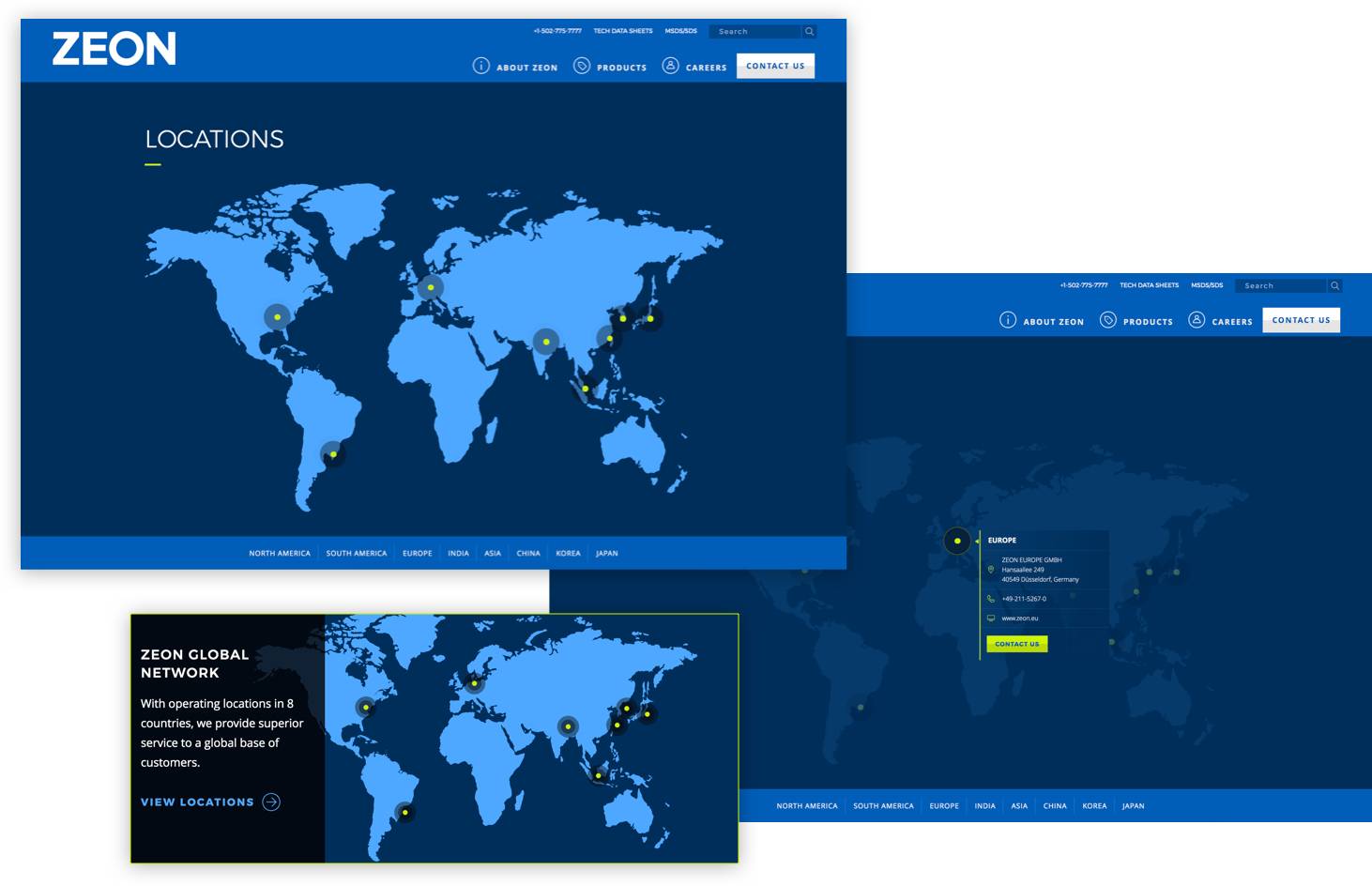Open South America tab on Europe detail page footer
The width and height of the screenshot is (1372, 886).
tap(883, 806)
